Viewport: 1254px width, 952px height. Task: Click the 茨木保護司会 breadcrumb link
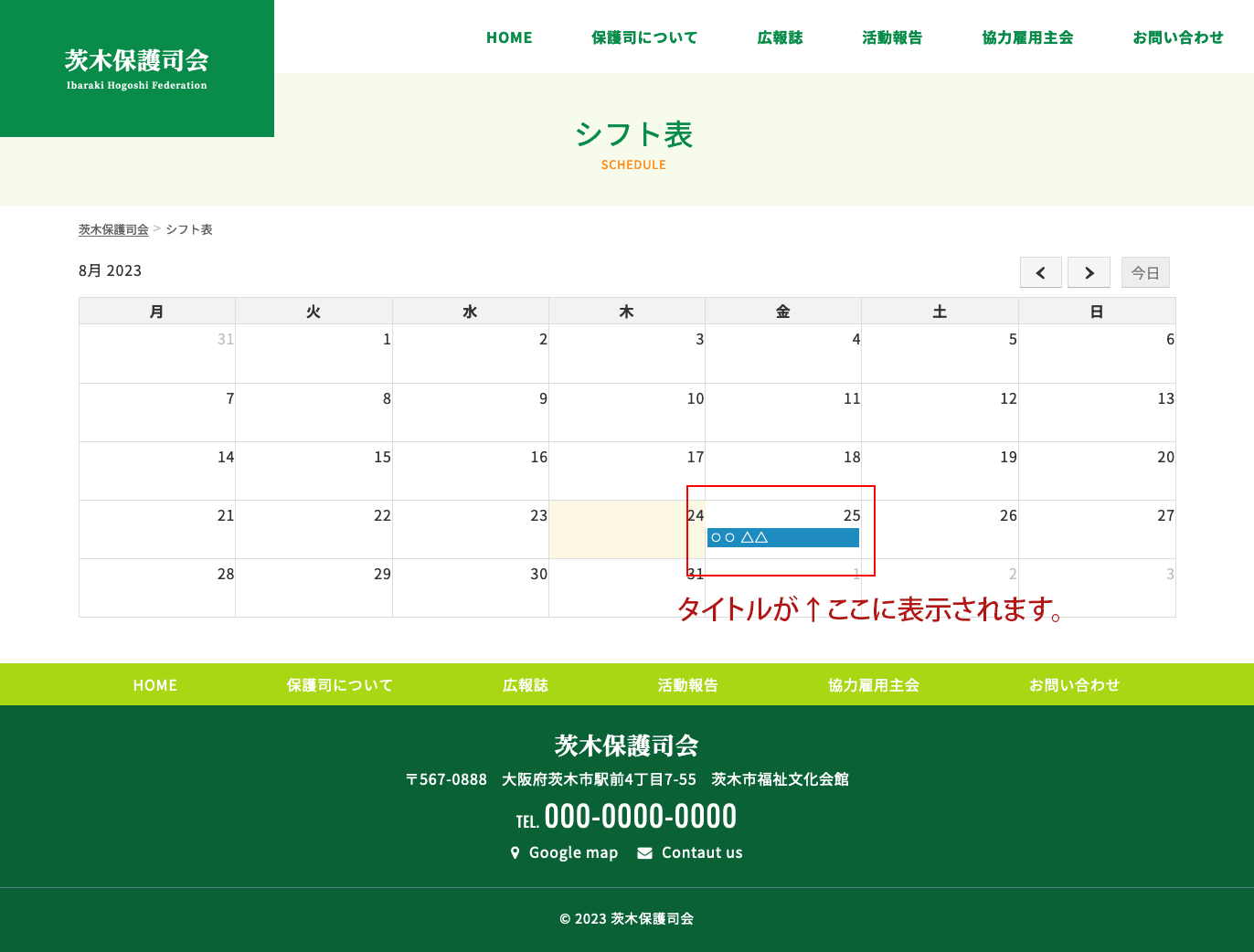coord(113,230)
